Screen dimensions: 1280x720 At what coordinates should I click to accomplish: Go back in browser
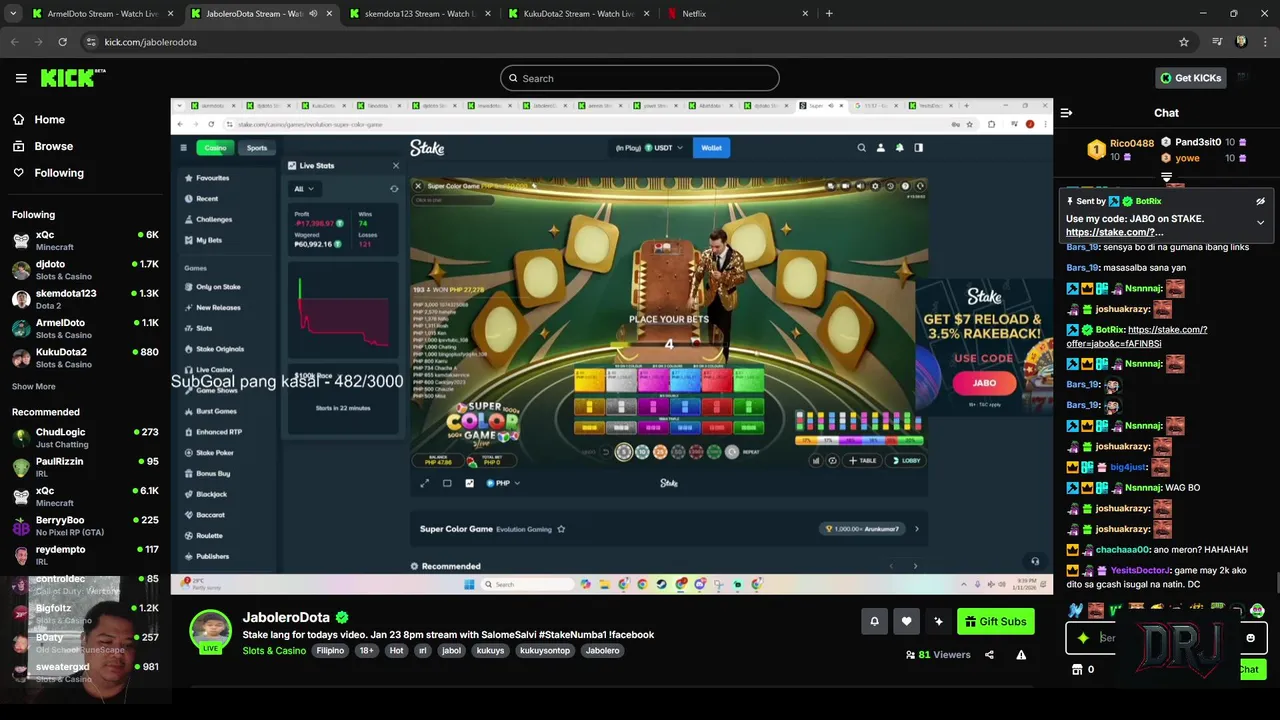click(x=14, y=42)
